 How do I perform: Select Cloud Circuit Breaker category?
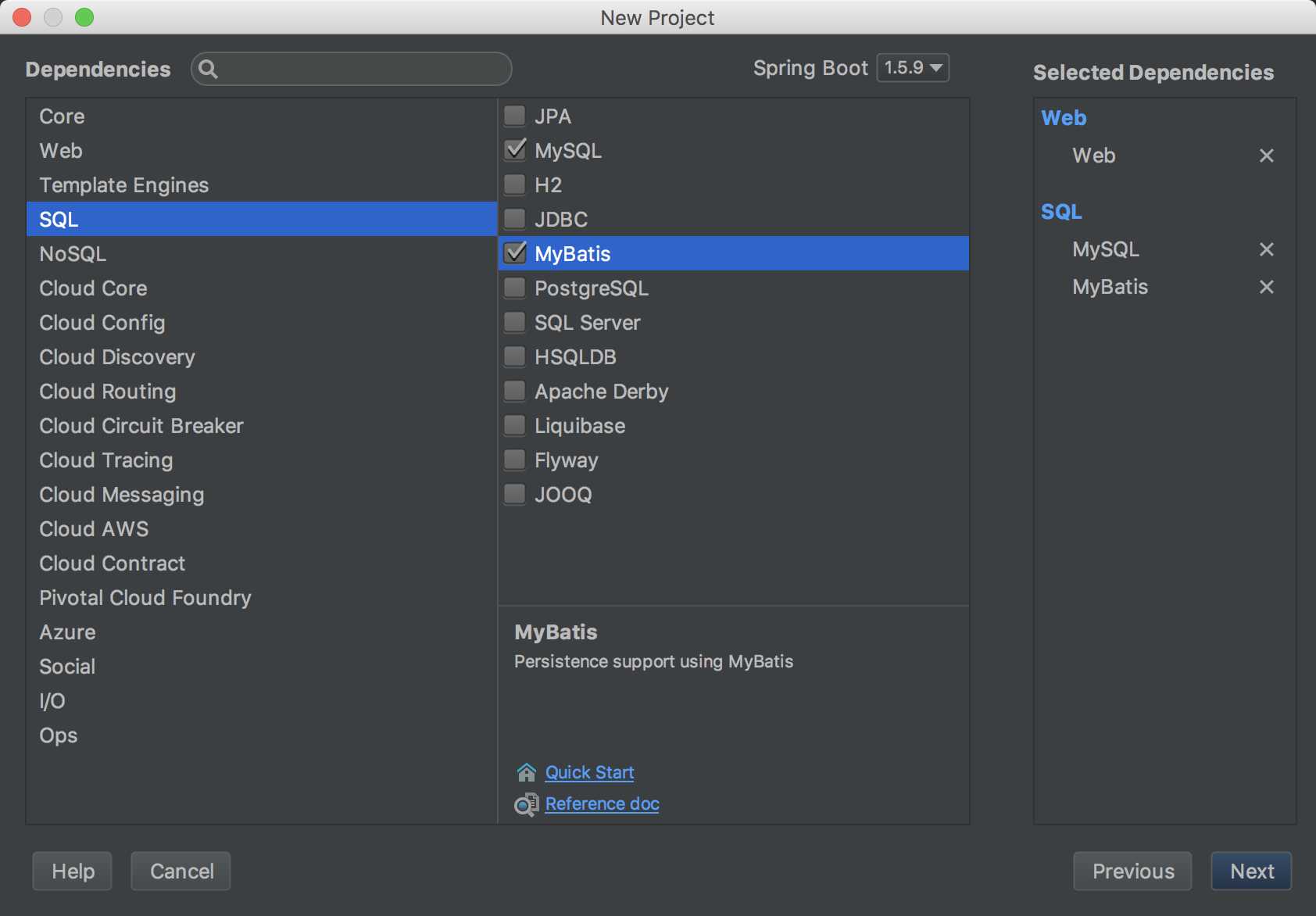coord(262,425)
